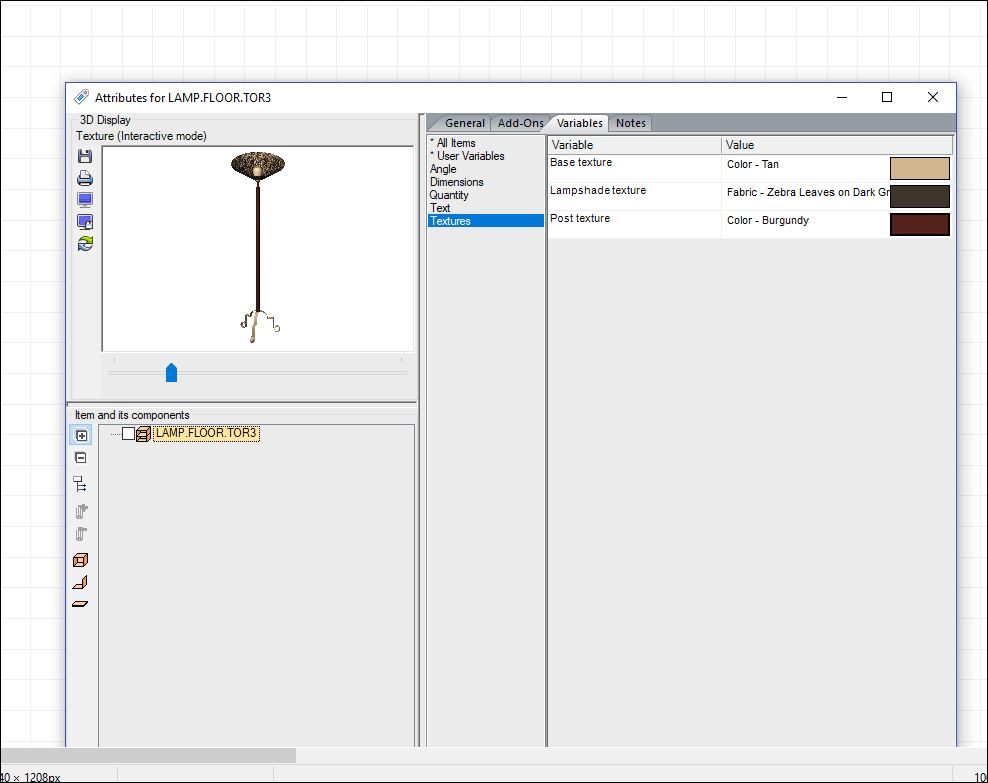This screenshot has width=988, height=783.
Task: Click the blue 3D display slider handle
Action: [x=171, y=373]
